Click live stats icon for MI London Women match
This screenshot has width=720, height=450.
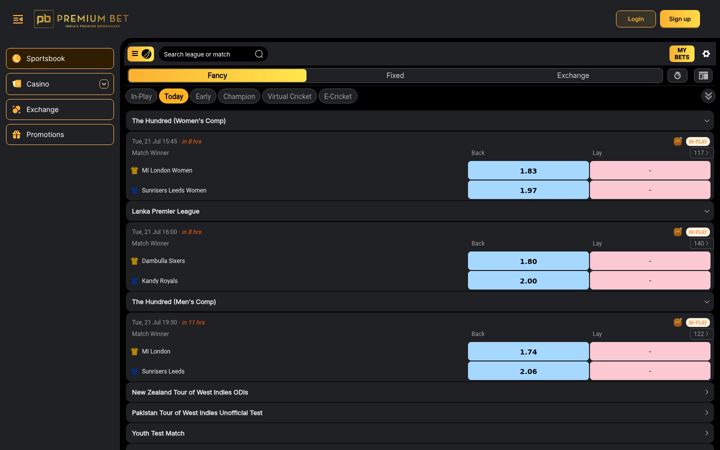[x=677, y=141]
